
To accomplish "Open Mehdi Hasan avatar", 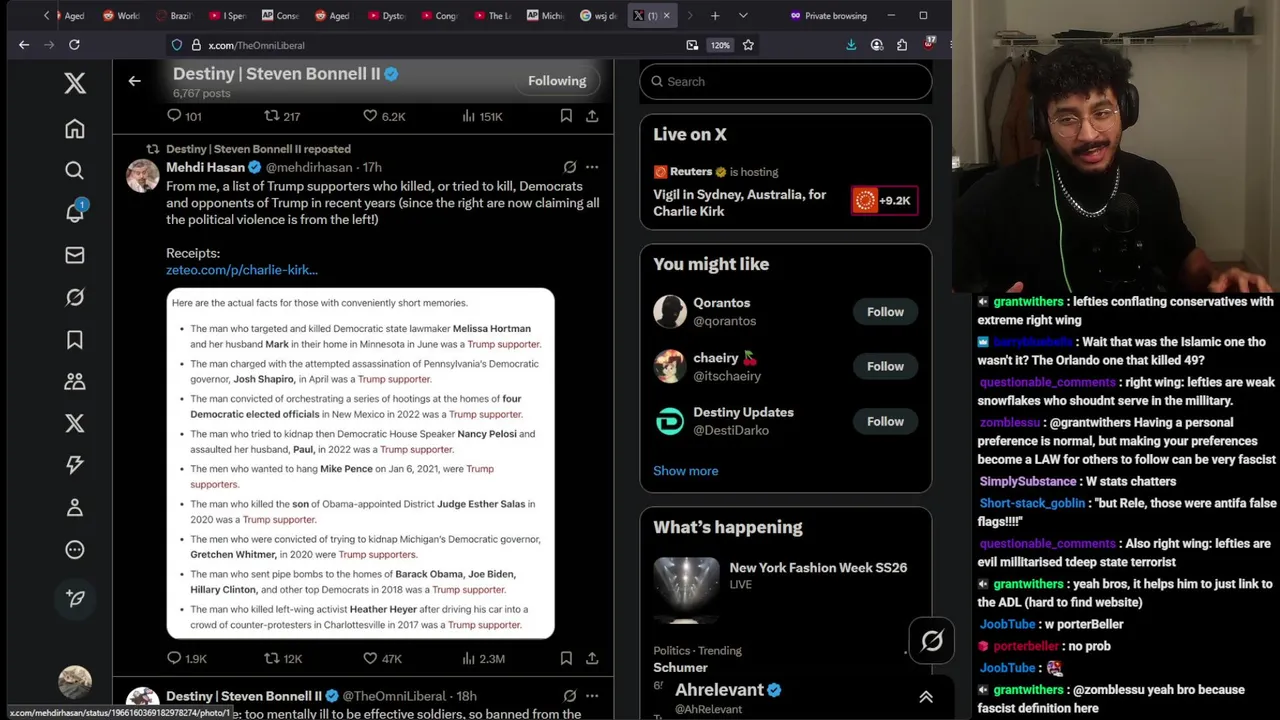I will (x=142, y=175).
